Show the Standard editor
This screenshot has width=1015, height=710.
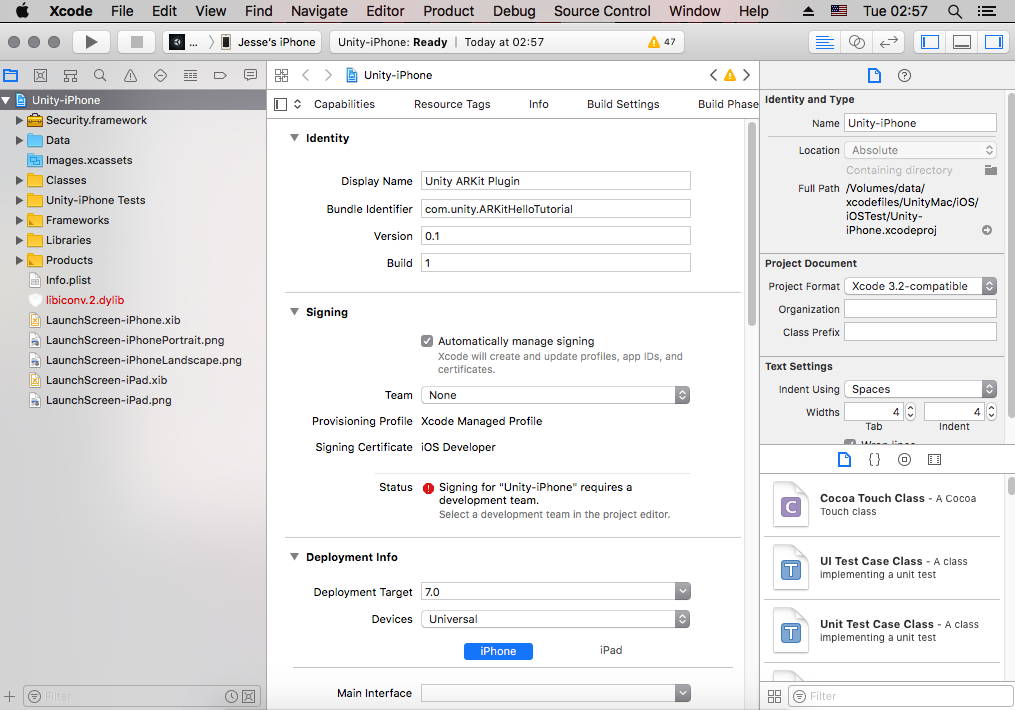(x=825, y=42)
